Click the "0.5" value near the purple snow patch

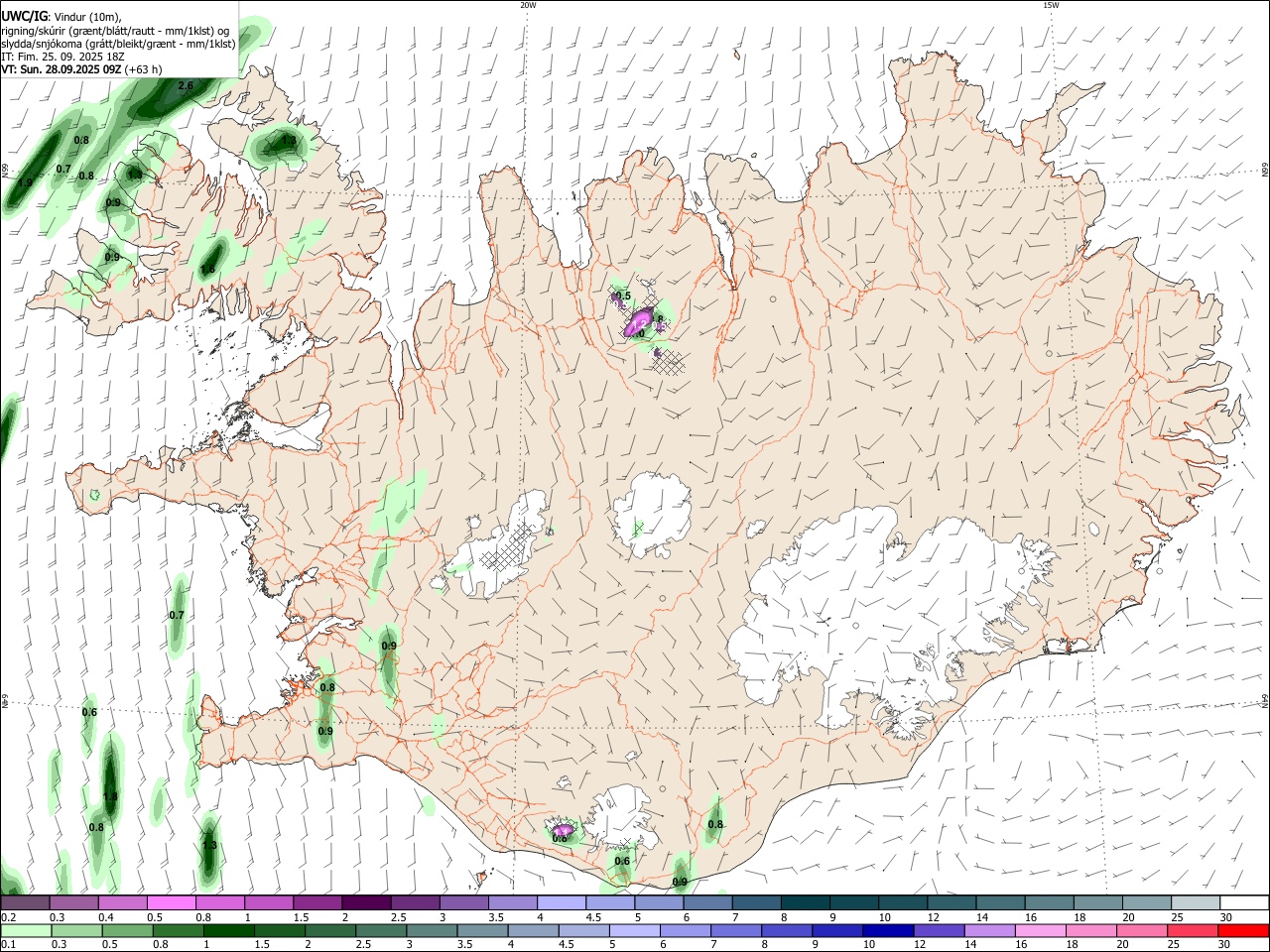[x=623, y=296]
